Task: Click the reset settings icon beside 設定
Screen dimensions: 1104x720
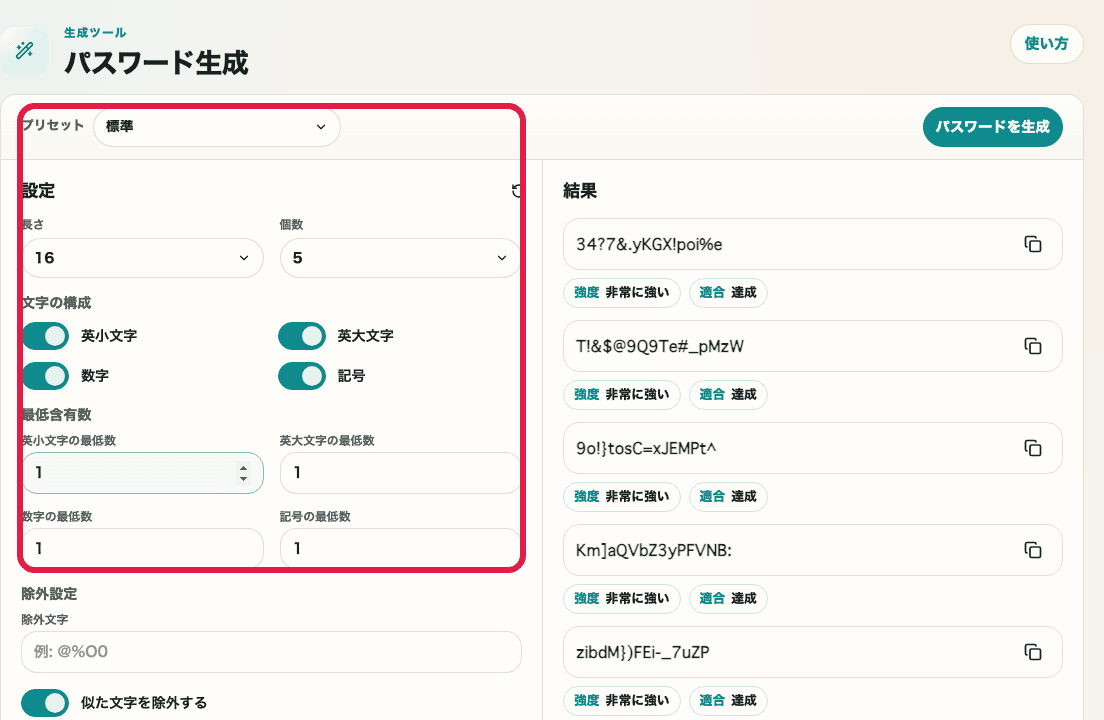Action: pos(516,190)
